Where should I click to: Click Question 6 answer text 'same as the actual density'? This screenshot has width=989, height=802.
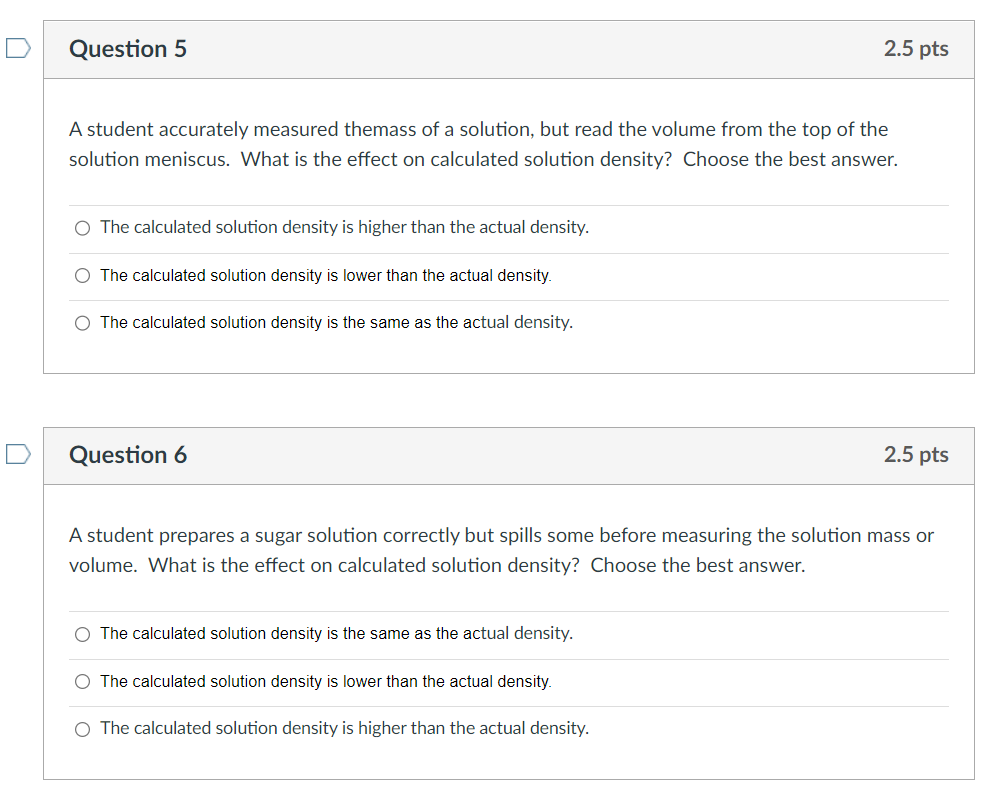click(x=471, y=634)
